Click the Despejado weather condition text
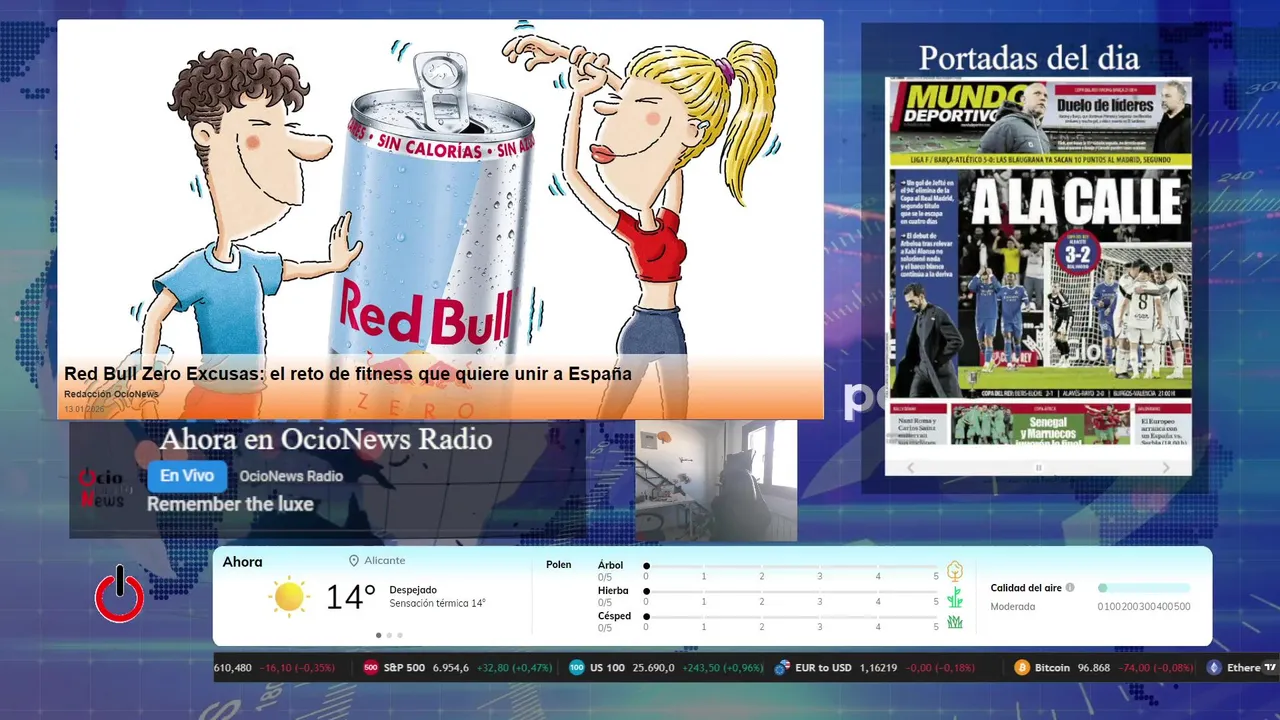The image size is (1280, 720). tap(413, 590)
